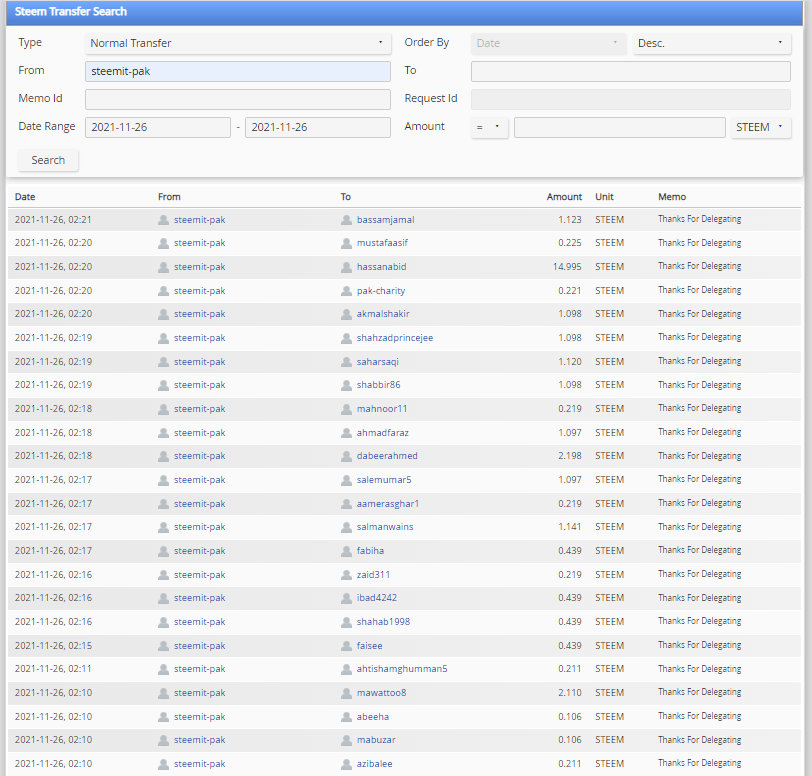This screenshot has width=812, height=776.
Task: Open the hassanabid recipient link
Action: (381, 267)
